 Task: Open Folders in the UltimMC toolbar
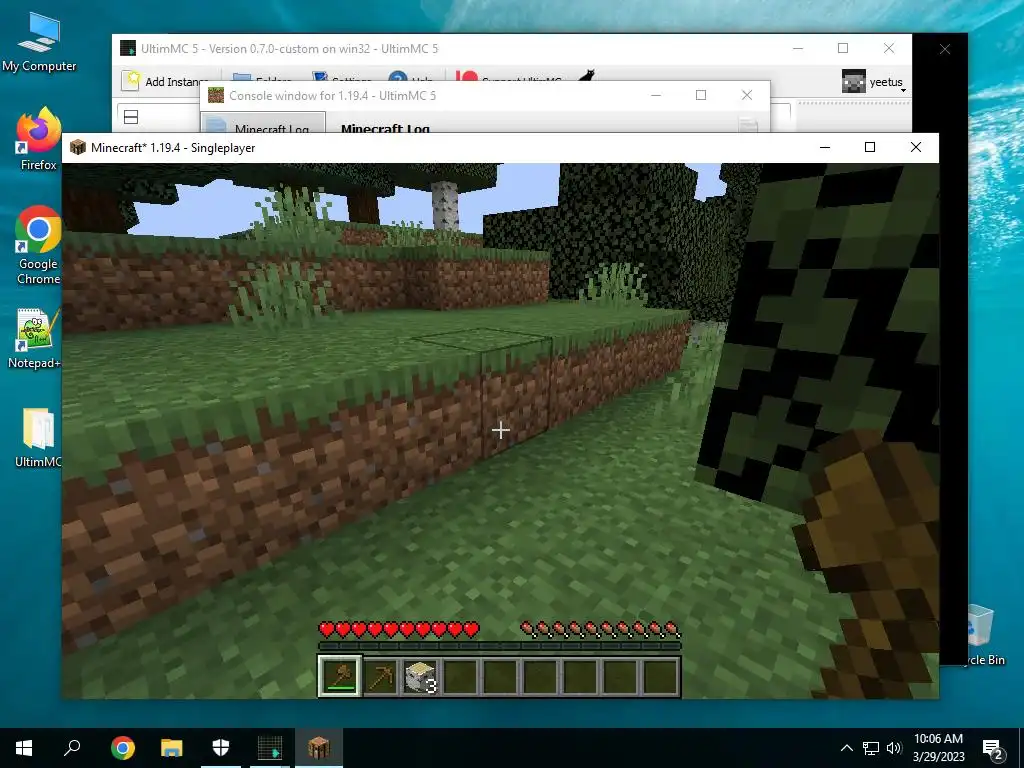coord(260,79)
